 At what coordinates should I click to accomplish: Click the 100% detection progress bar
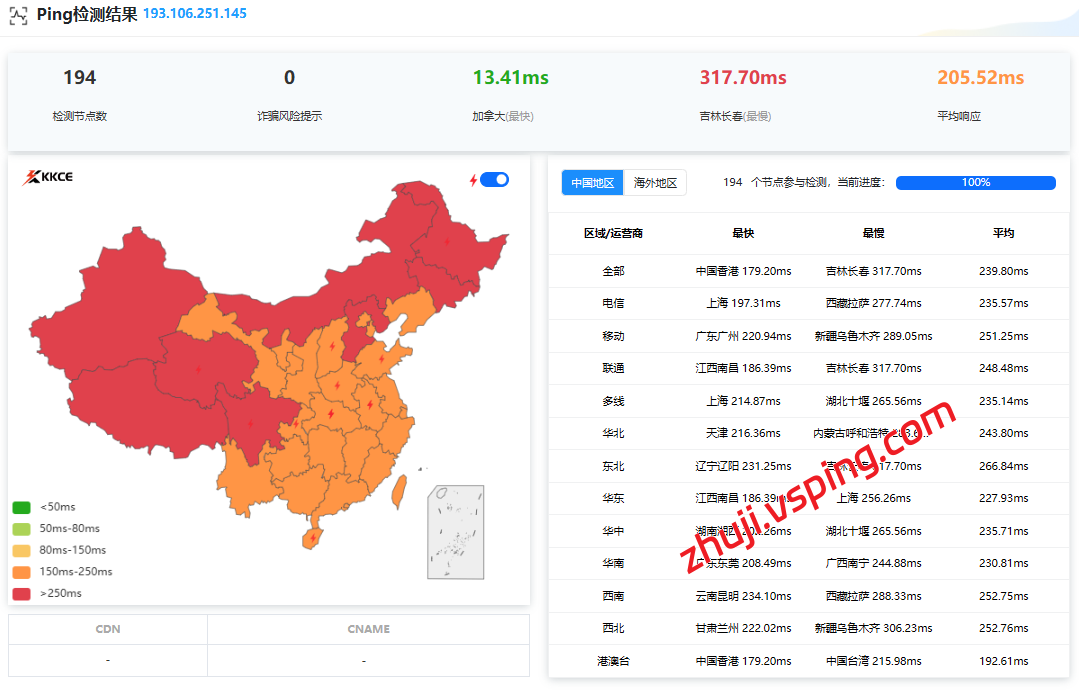(x=975, y=183)
